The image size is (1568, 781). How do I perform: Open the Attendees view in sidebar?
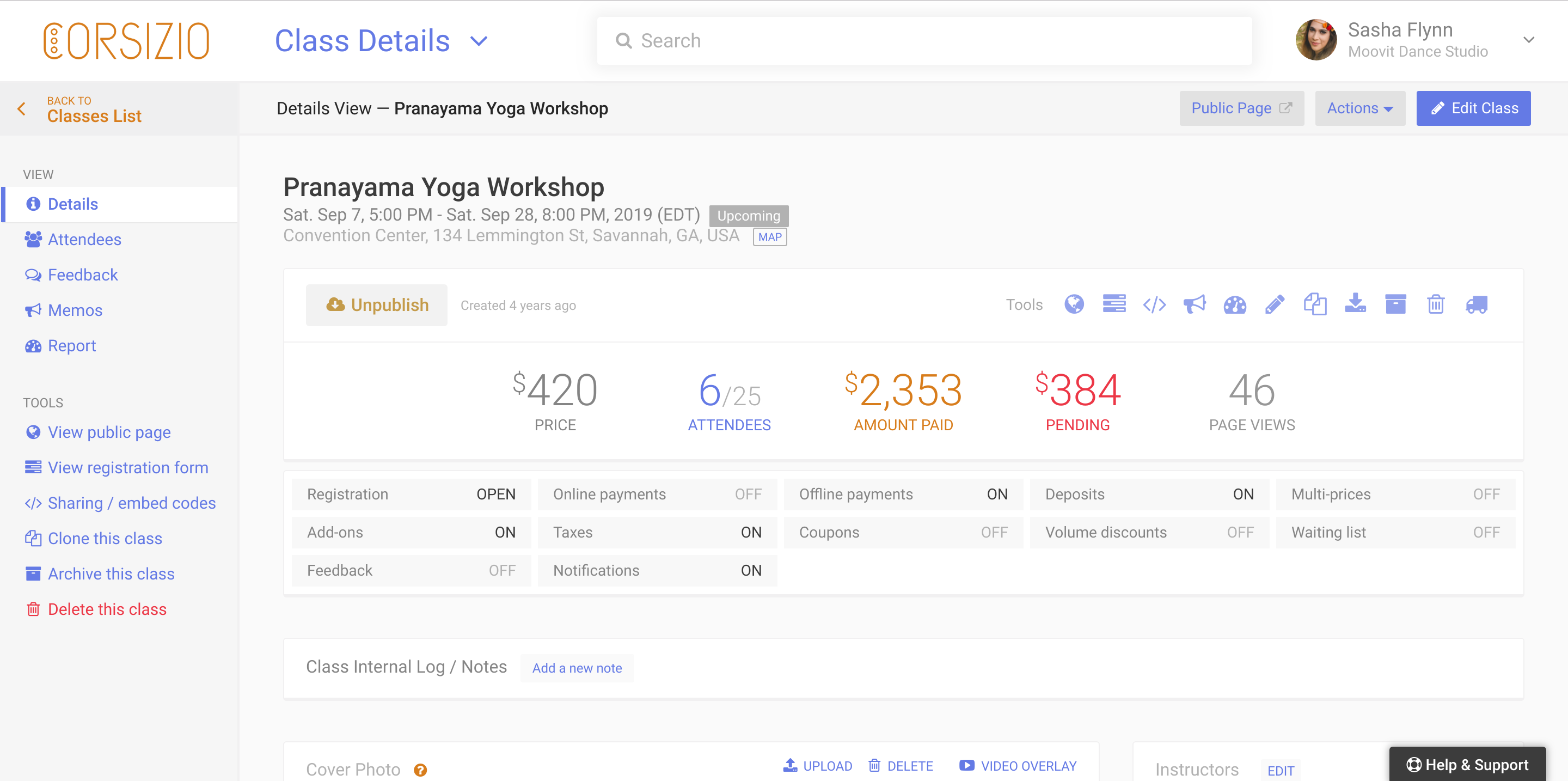[x=84, y=239]
